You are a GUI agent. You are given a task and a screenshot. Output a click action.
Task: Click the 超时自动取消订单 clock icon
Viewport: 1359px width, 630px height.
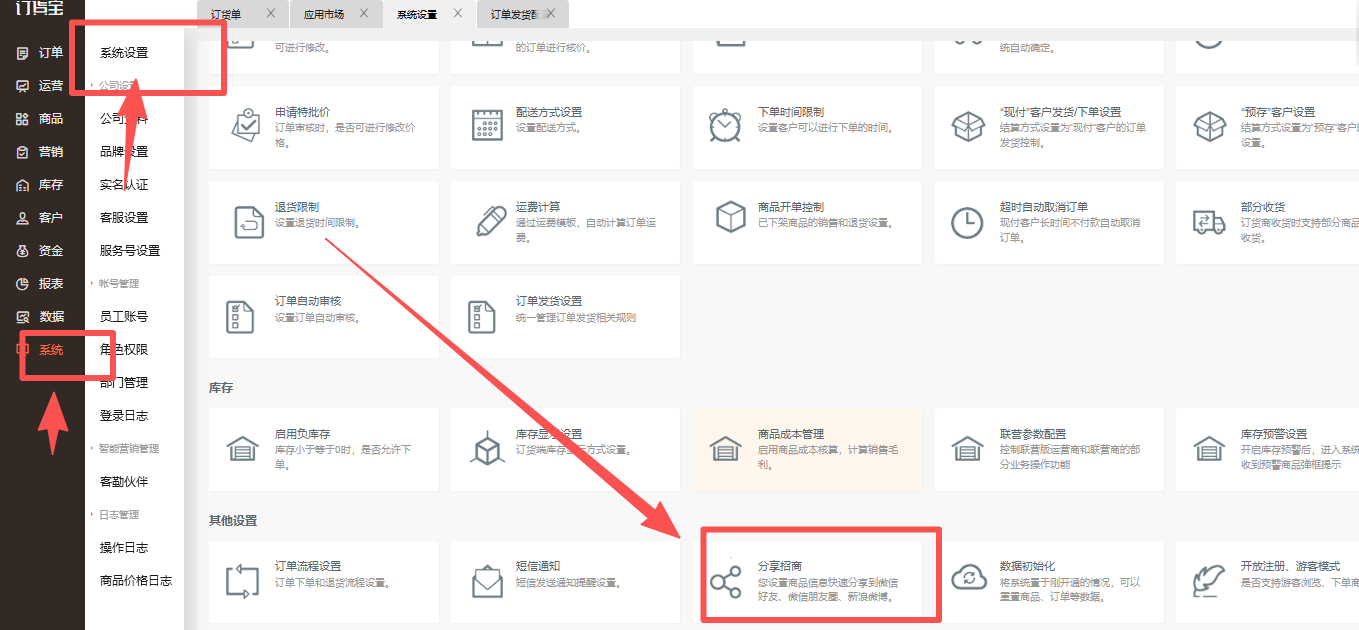pos(967,222)
